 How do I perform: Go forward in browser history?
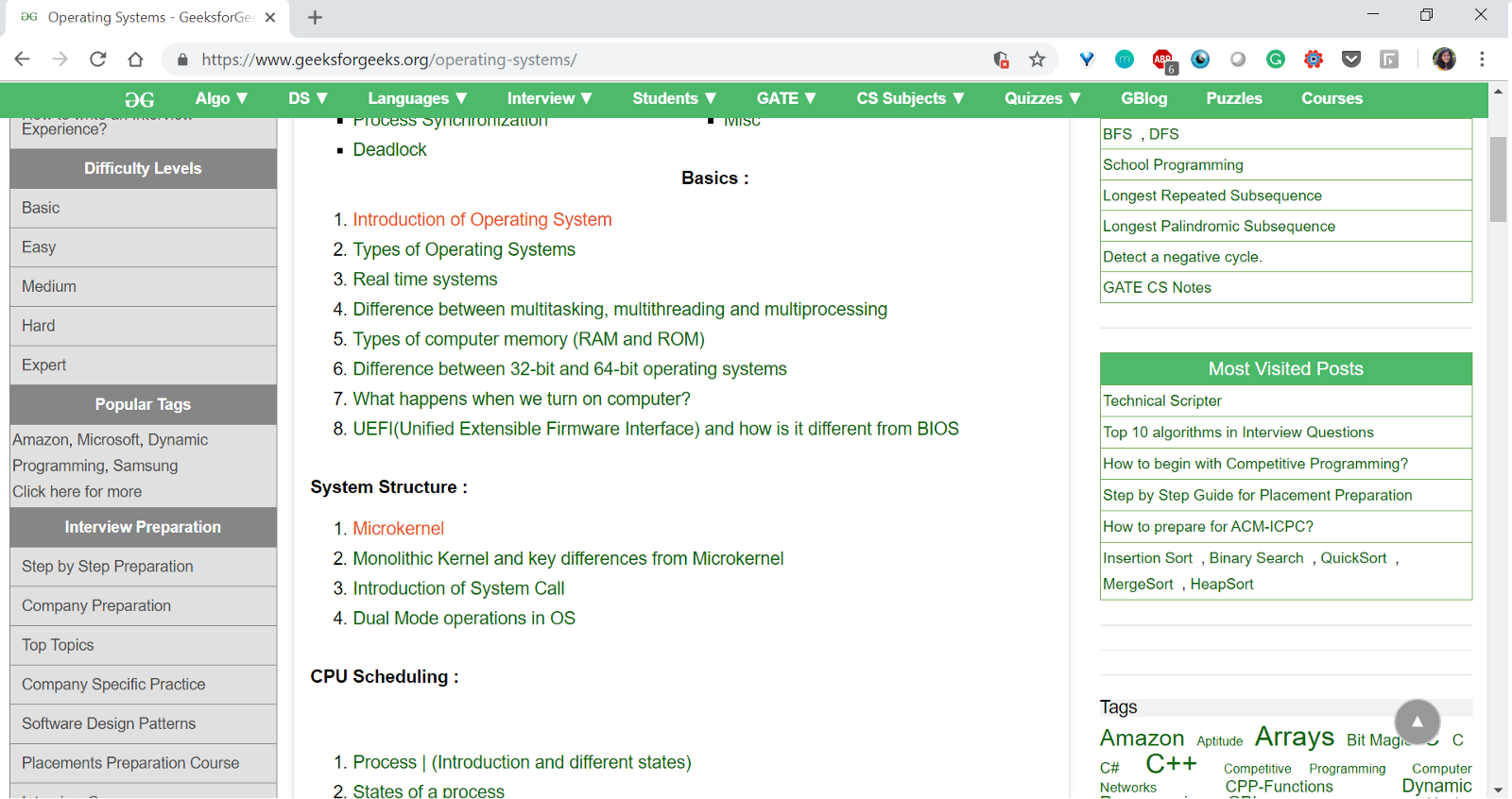pyautogui.click(x=60, y=59)
